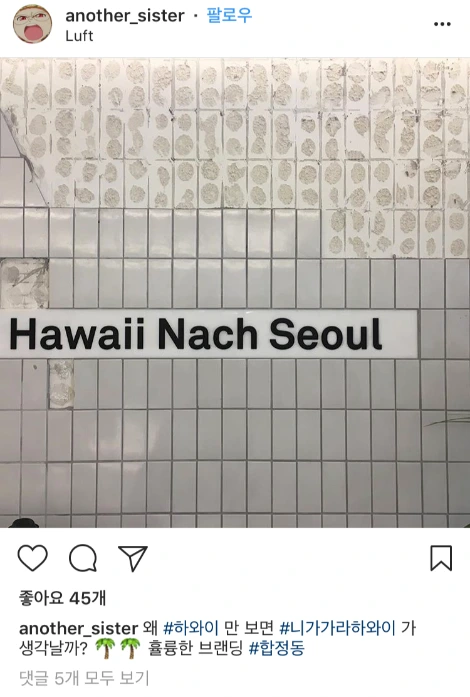Image resolution: width=470 pixels, height=697 pixels.
Task: Open the #하와이 hashtag
Action: 191,628
